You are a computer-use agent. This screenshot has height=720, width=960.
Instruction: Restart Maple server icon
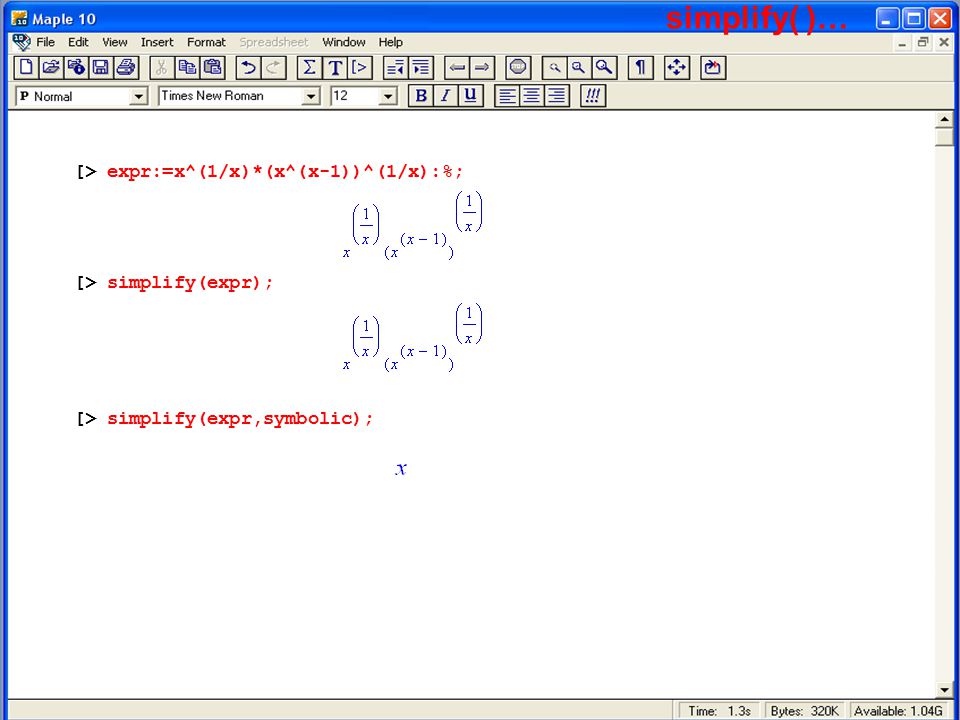[713, 67]
